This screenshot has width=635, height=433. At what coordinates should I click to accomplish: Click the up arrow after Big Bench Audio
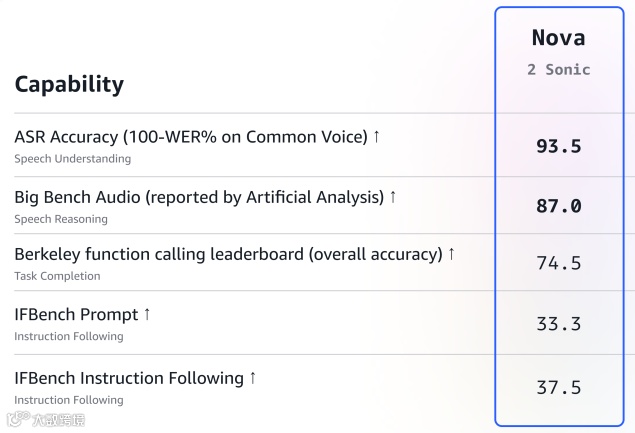pyautogui.click(x=393, y=197)
